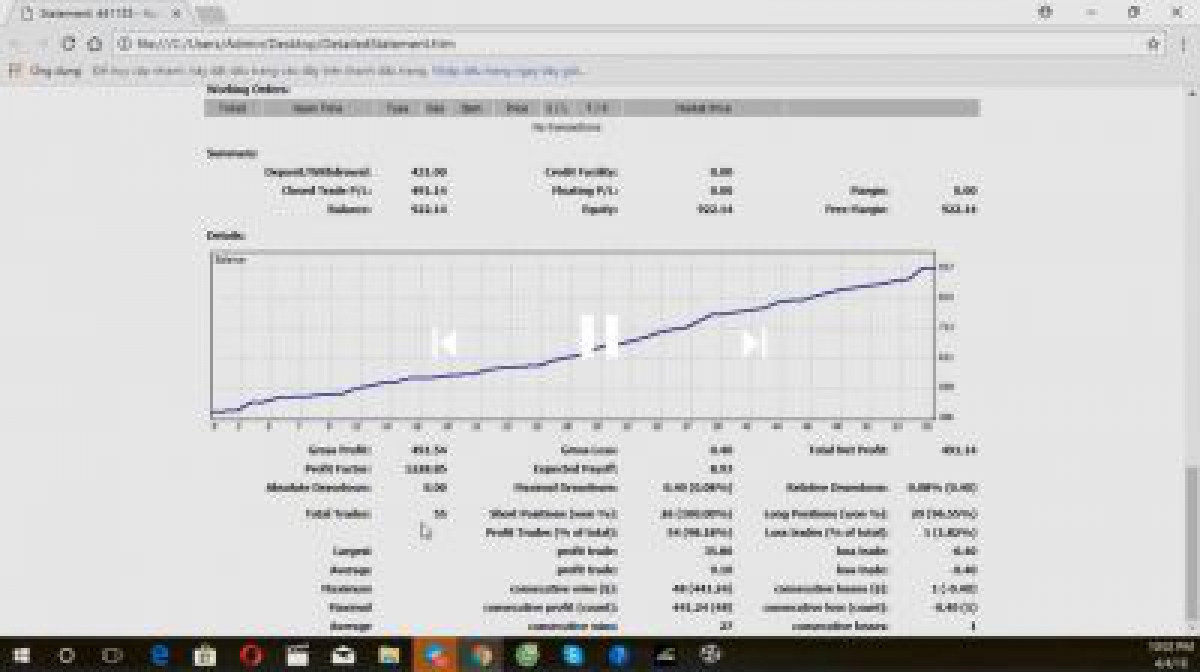Close the Statement browser tab
Image resolution: width=1200 pixels, height=672 pixels.
pyautogui.click(x=178, y=14)
